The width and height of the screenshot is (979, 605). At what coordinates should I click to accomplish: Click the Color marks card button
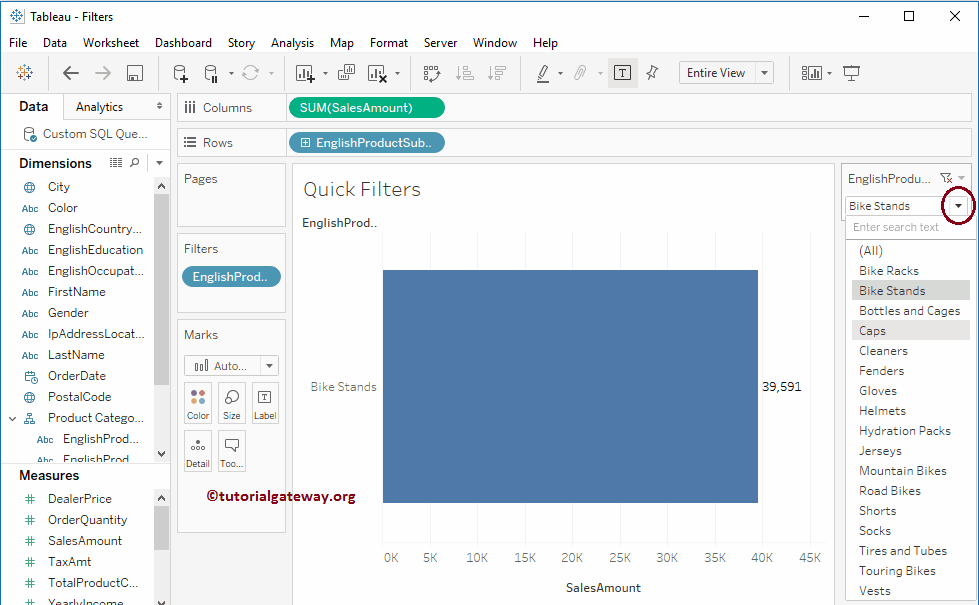198,403
